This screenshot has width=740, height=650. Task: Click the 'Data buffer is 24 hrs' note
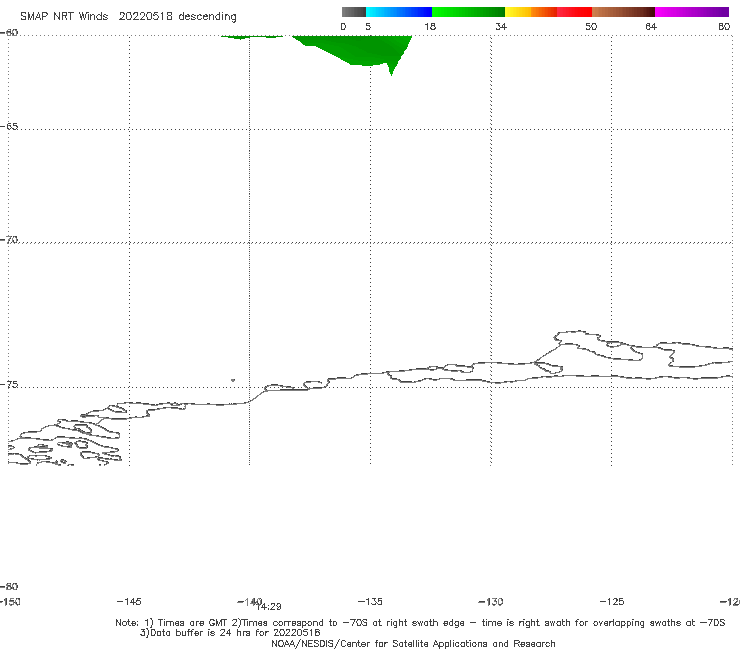point(230,633)
